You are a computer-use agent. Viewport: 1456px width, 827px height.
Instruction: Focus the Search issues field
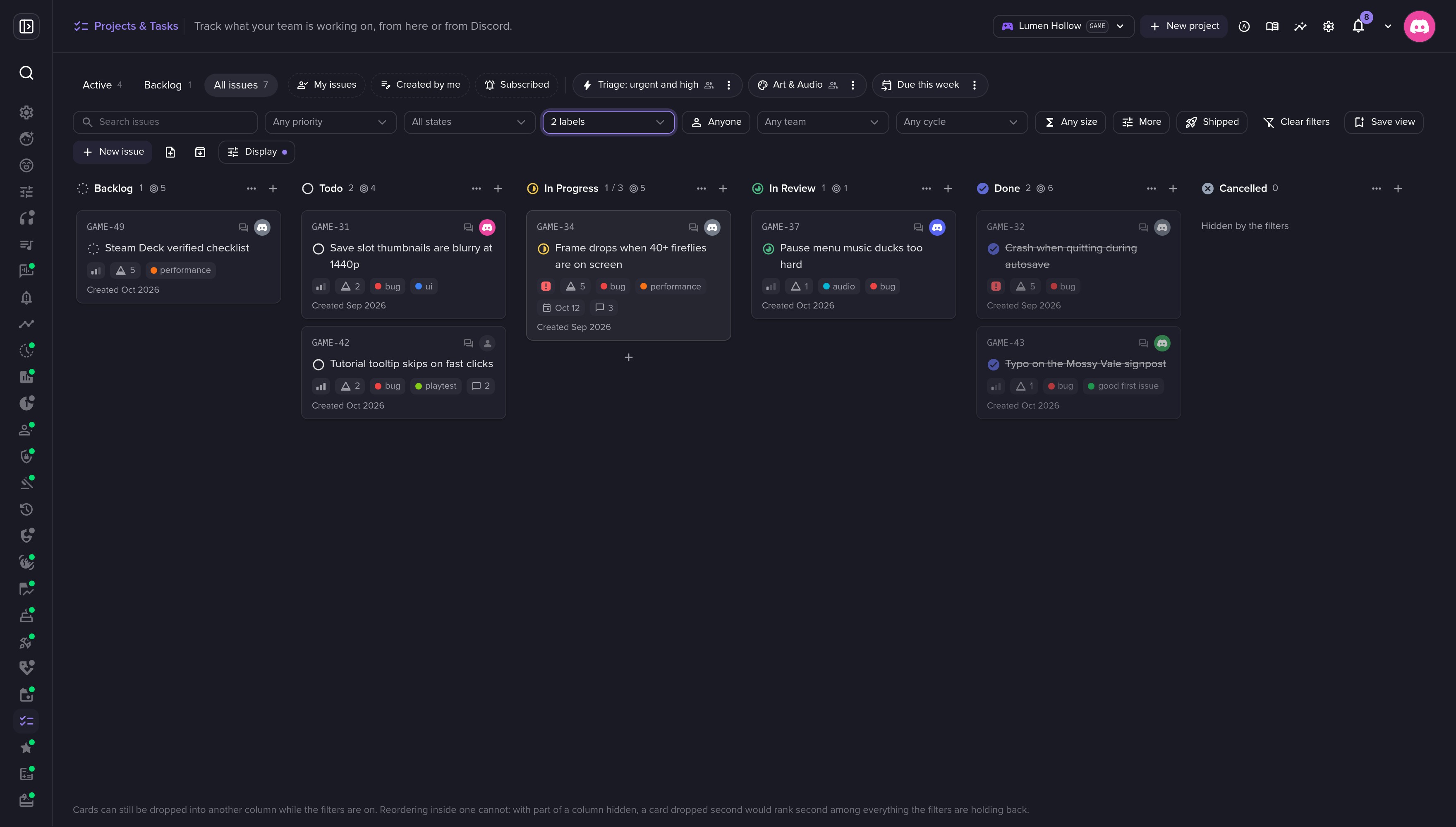tap(165, 122)
